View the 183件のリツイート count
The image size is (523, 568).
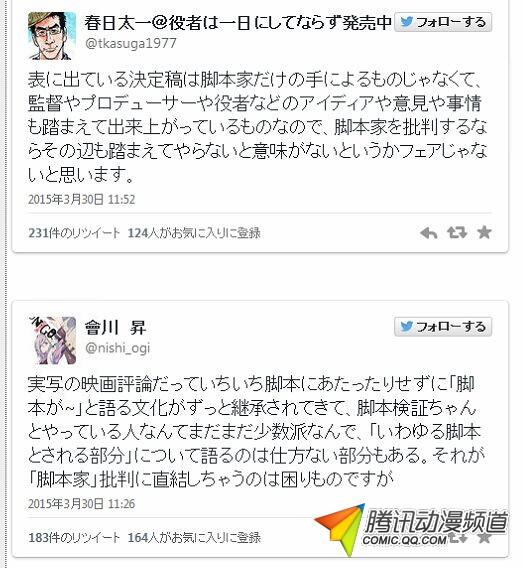[x=74, y=537]
